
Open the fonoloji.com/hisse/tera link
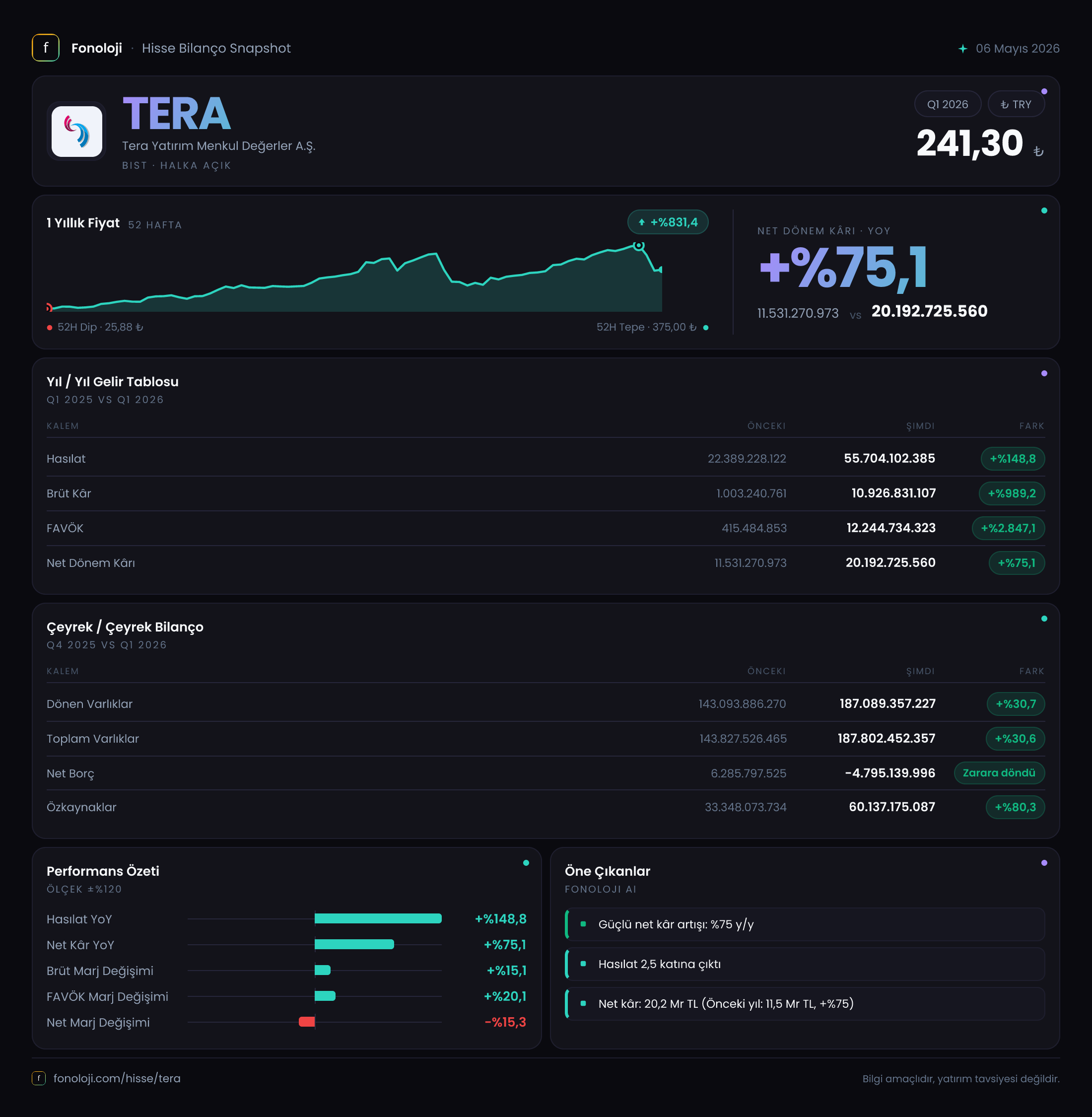click(x=117, y=1078)
